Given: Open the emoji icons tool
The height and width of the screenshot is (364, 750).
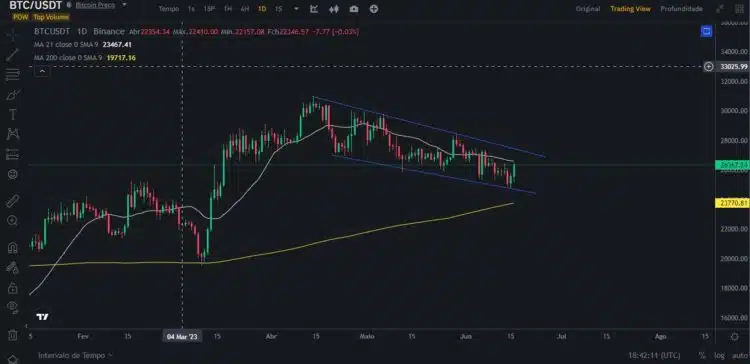Looking at the screenshot, I should [12, 174].
